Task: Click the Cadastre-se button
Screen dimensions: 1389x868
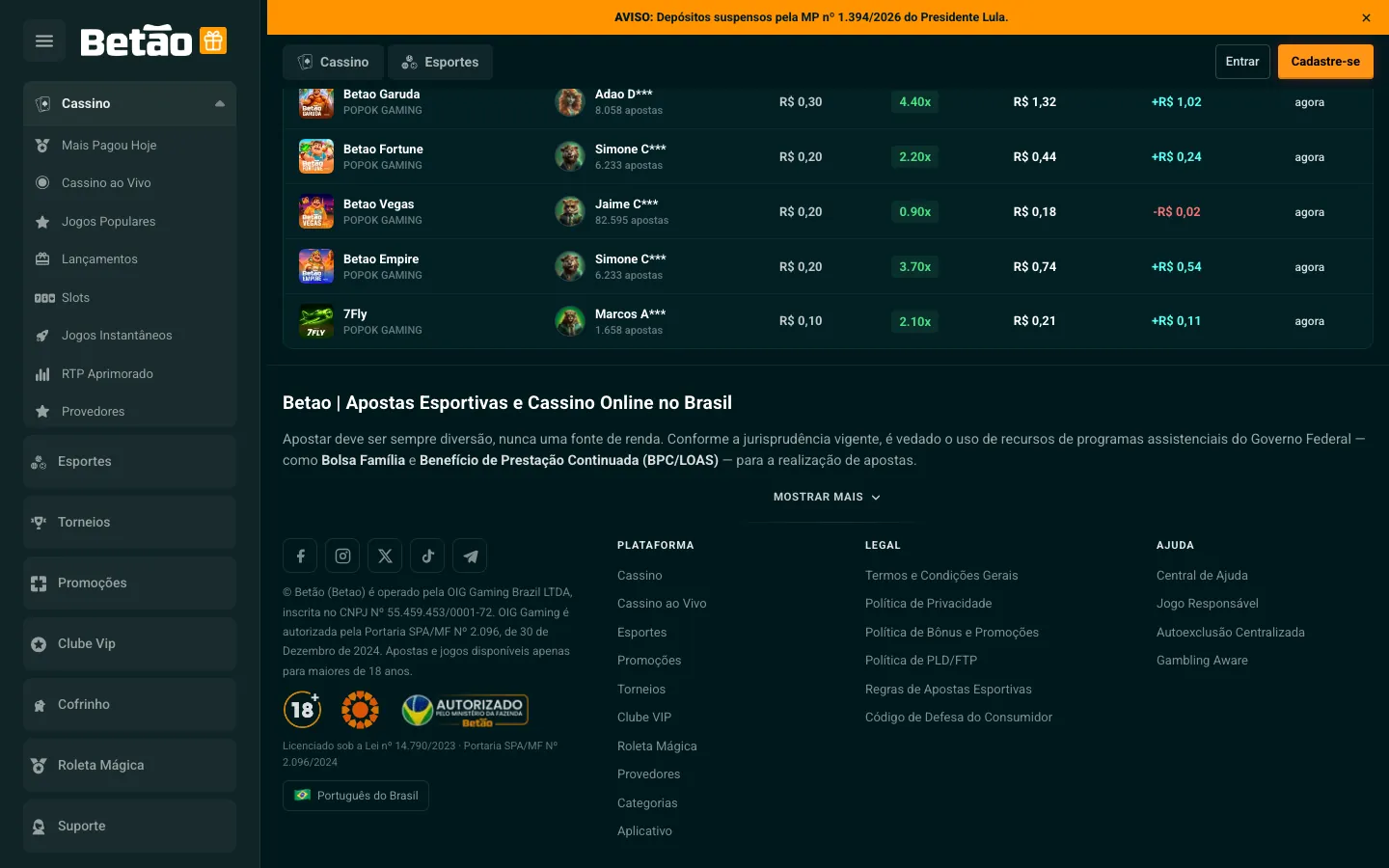Action: tap(1325, 62)
